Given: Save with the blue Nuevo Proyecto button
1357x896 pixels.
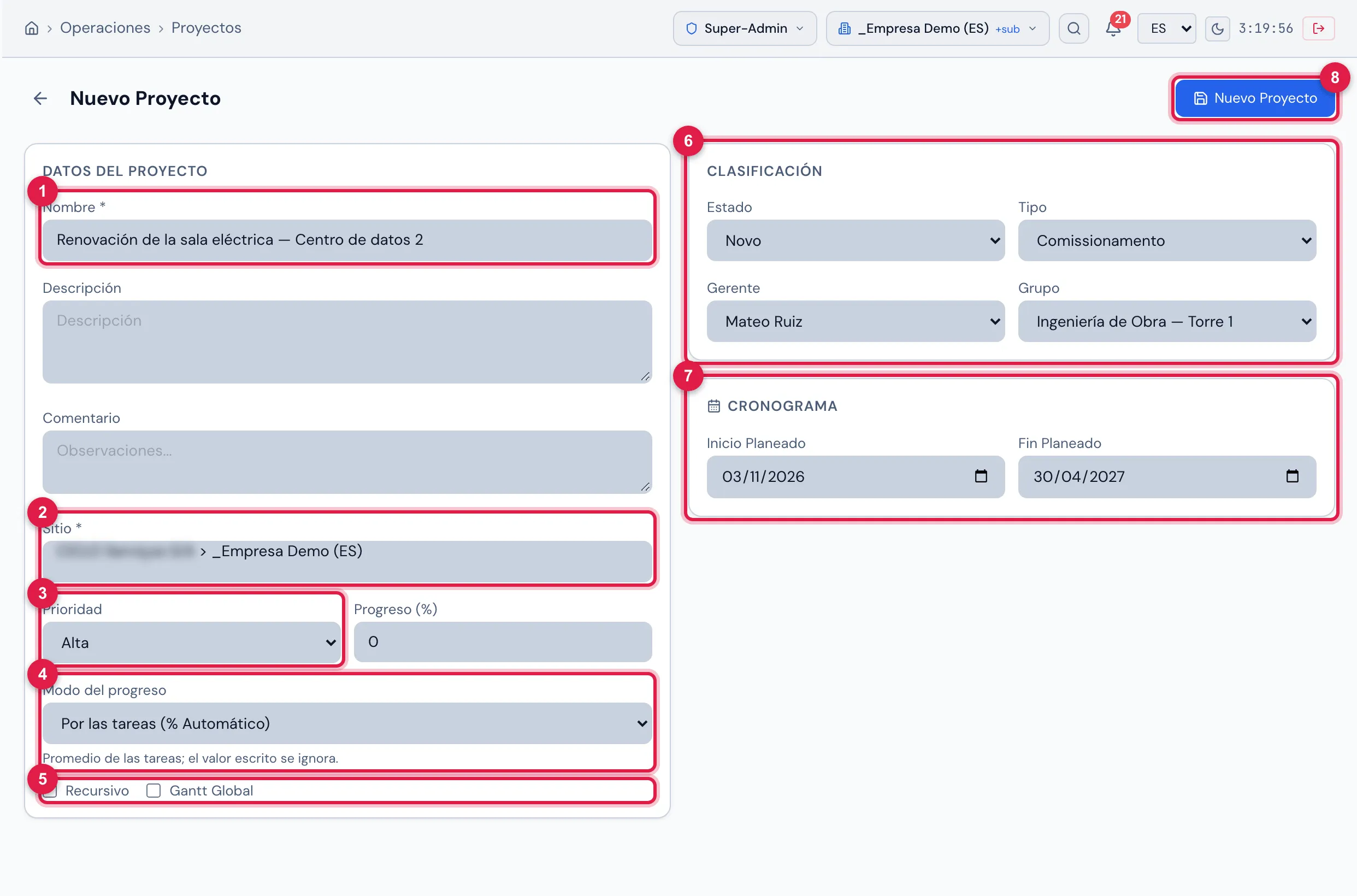Looking at the screenshot, I should [1255, 98].
